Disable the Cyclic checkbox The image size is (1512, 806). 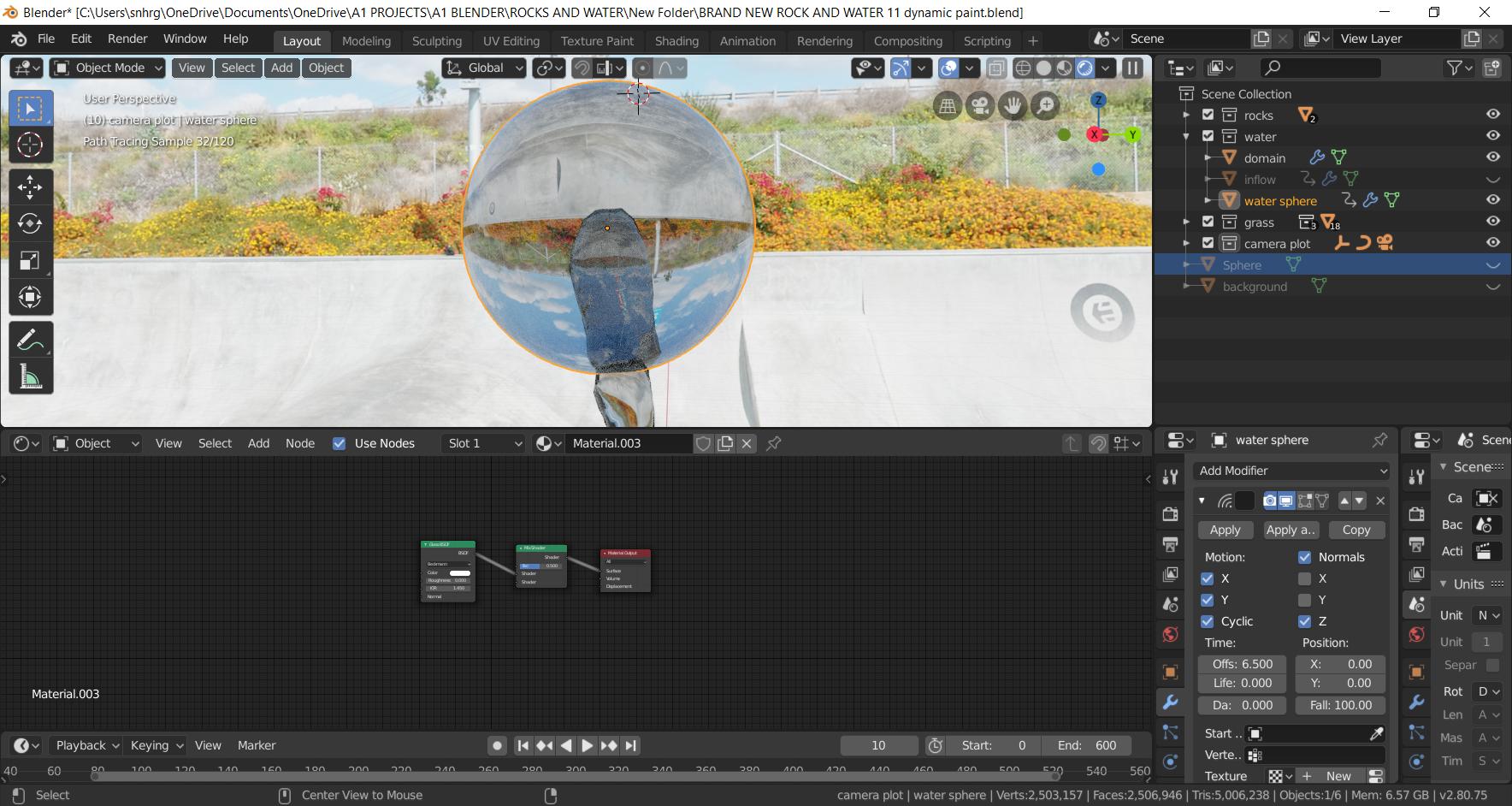[1208, 621]
